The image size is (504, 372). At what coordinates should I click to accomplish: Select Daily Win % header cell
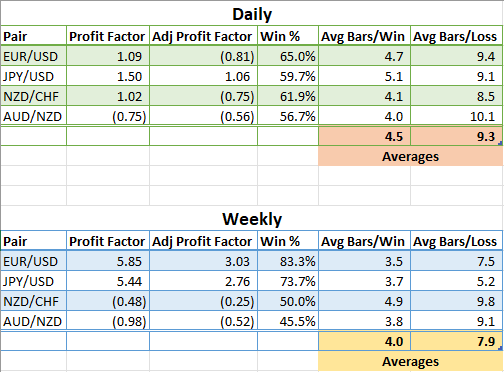288,36
